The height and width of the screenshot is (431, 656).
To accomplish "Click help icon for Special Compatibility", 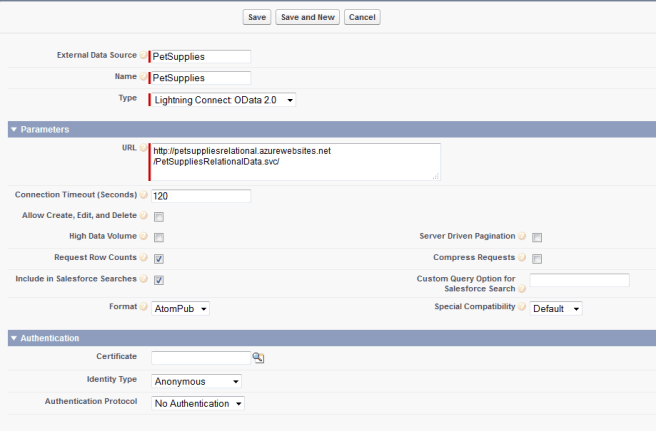I will [522, 308].
